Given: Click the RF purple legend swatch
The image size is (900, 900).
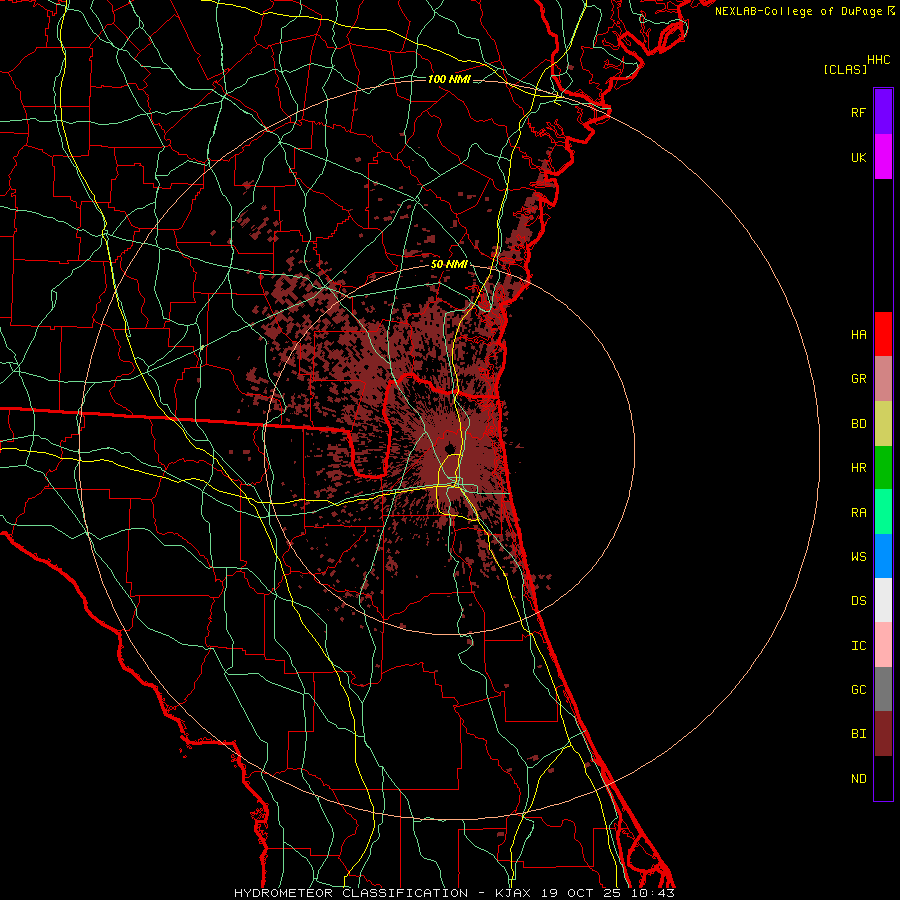Looking at the screenshot, I should click(x=883, y=112).
